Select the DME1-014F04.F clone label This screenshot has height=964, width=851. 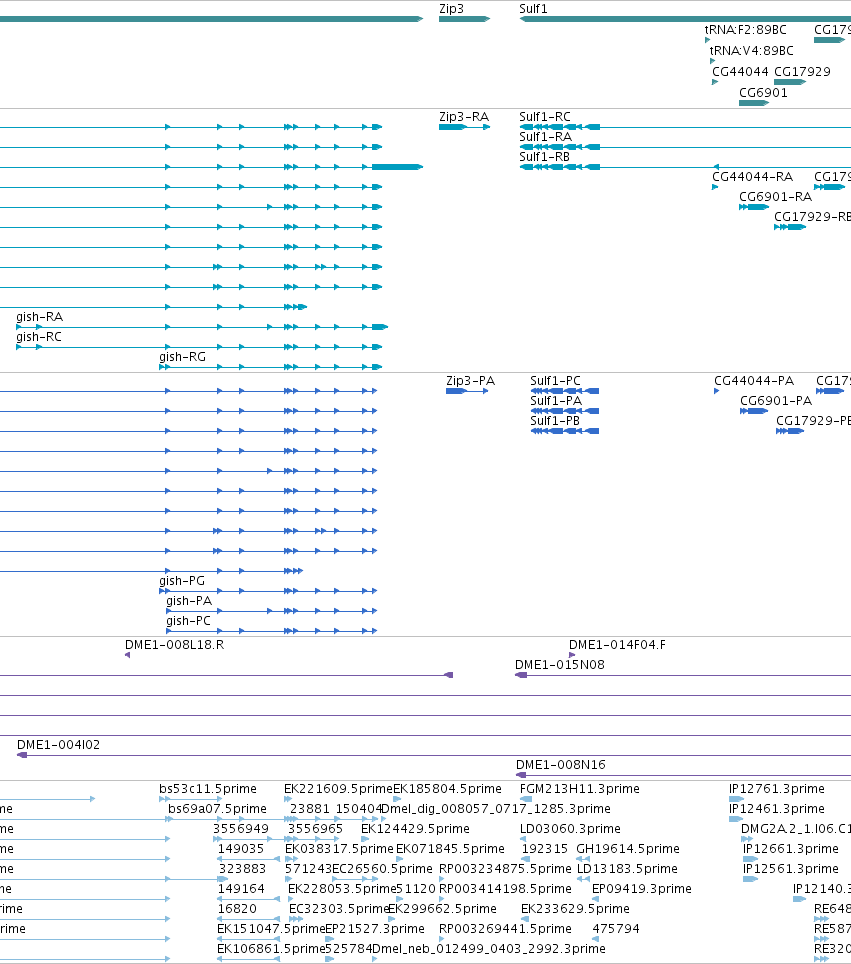[617, 644]
